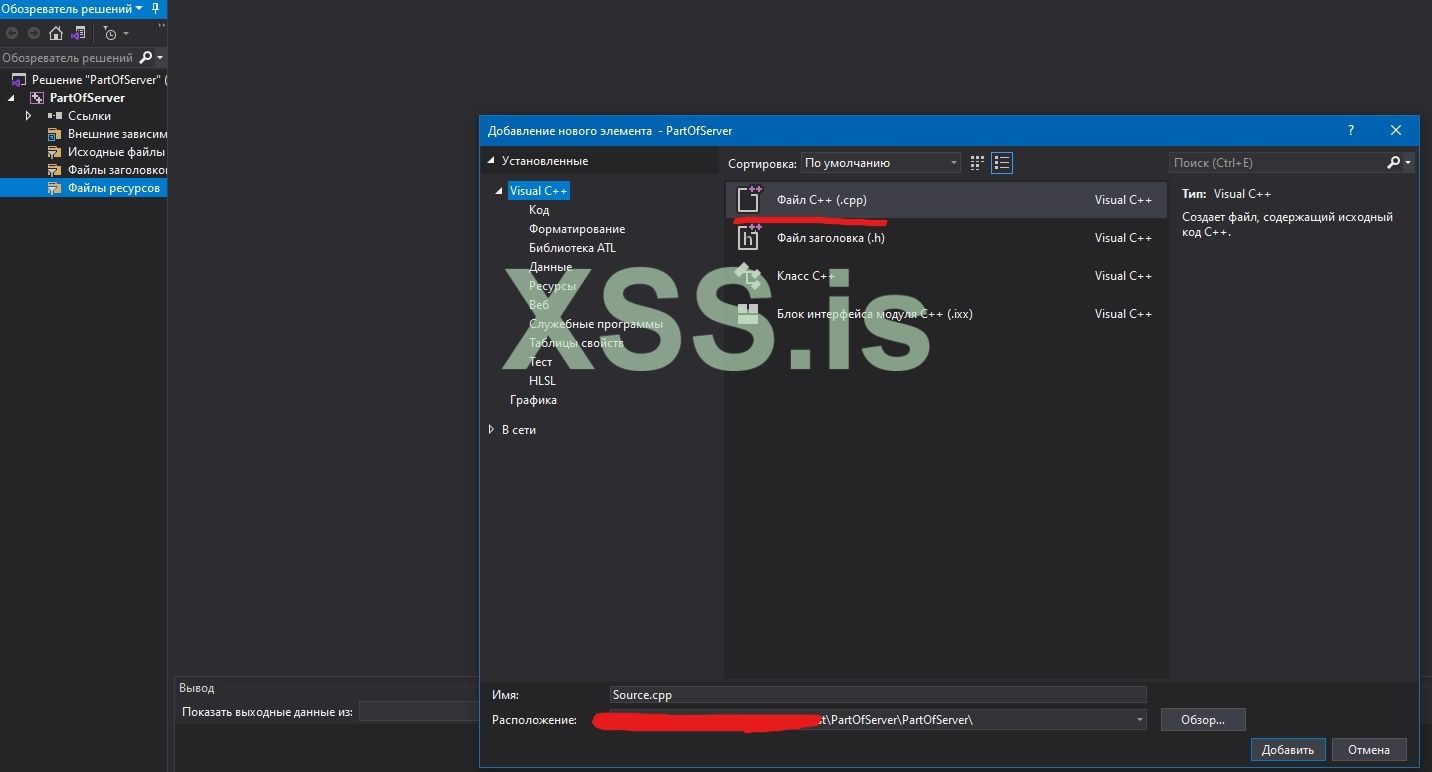Open the Сортировка dropdown
This screenshot has width=1432, height=772.
(881, 162)
